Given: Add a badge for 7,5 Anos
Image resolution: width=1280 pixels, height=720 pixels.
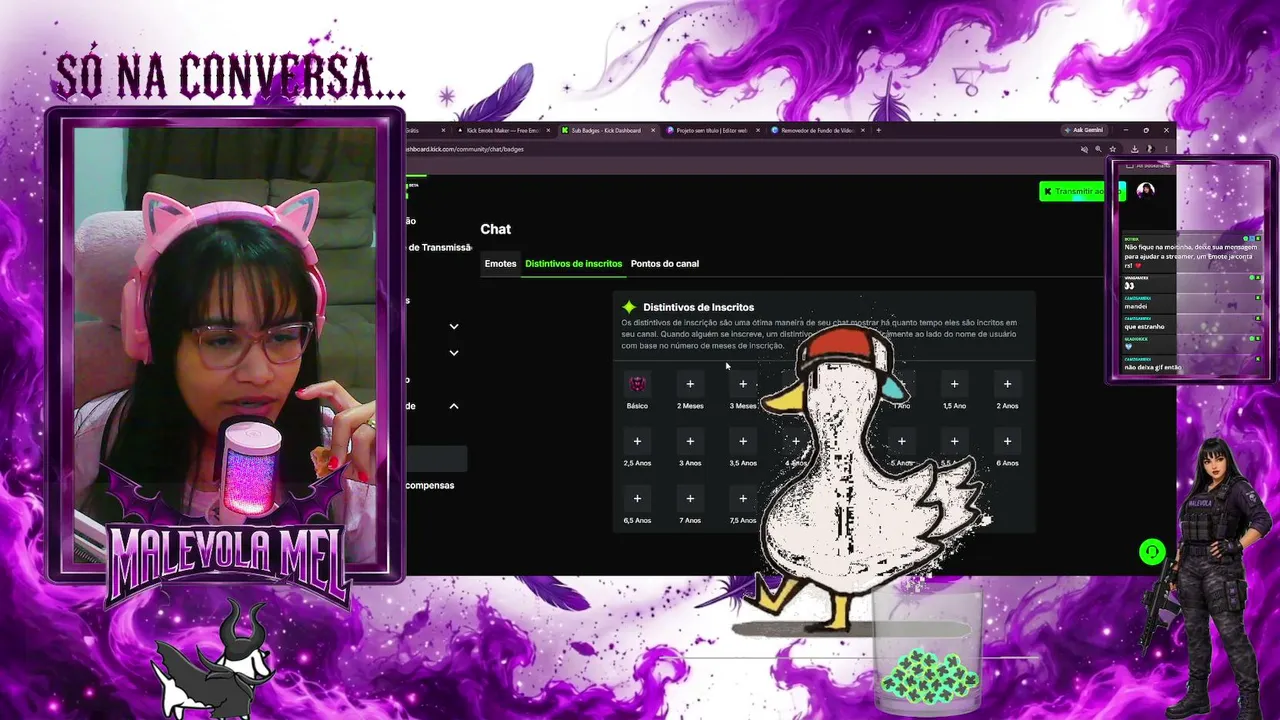Looking at the screenshot, I should pyautogui.click(x=743, y=498).
